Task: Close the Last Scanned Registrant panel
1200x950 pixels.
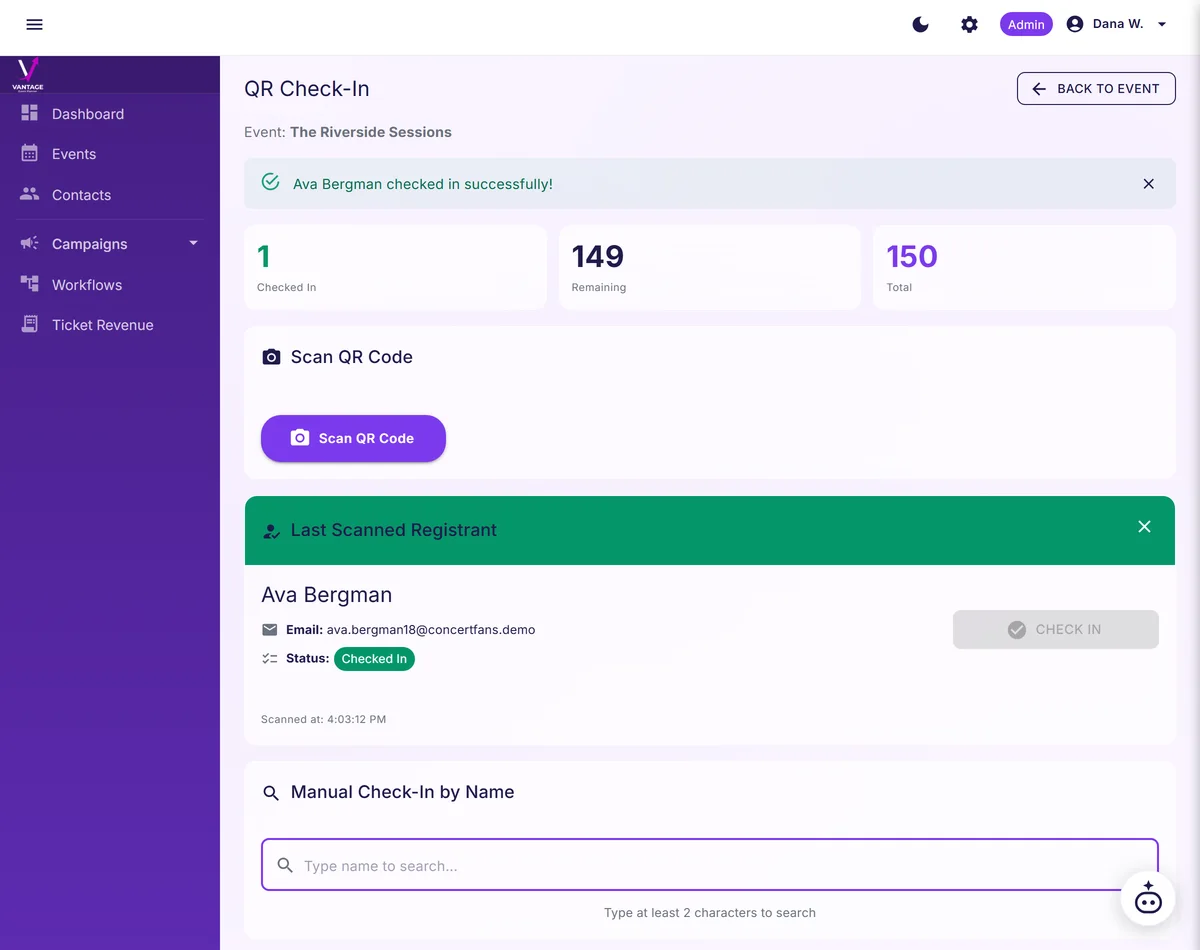Action: (1144, 527)
